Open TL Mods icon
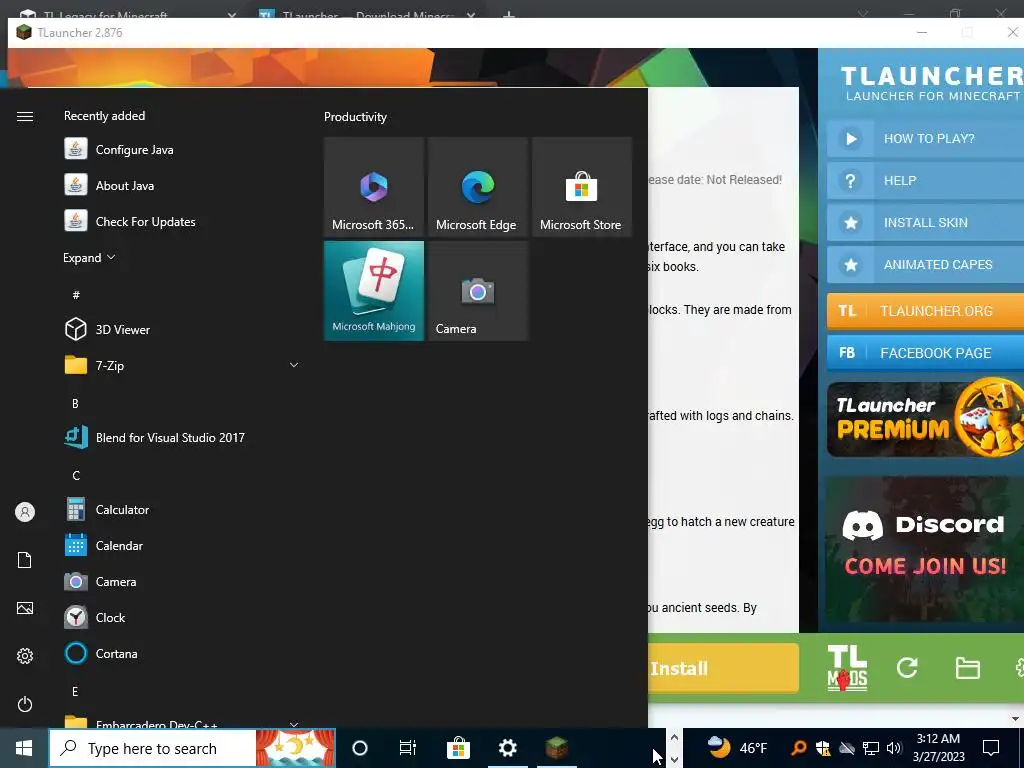Screen dimensions: 1024x768 (x=848, y=667)
